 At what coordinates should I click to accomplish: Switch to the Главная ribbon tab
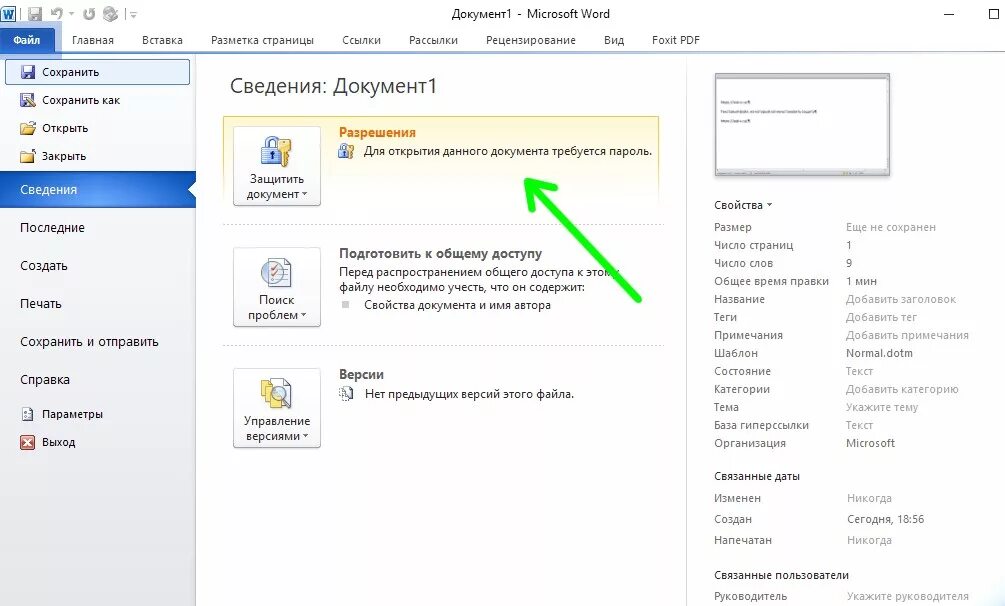click(92, 40)
